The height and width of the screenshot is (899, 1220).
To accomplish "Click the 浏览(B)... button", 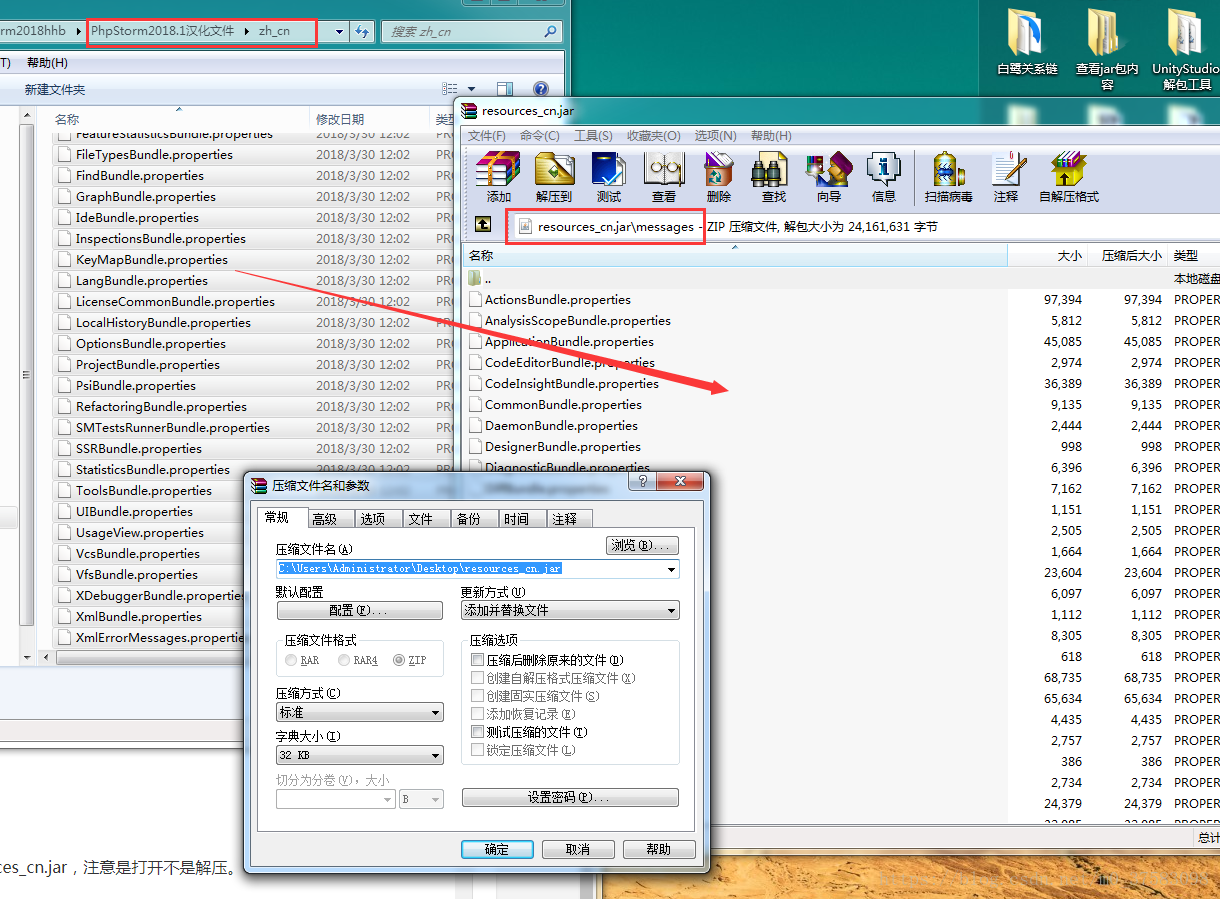I will tap(643, 545).
